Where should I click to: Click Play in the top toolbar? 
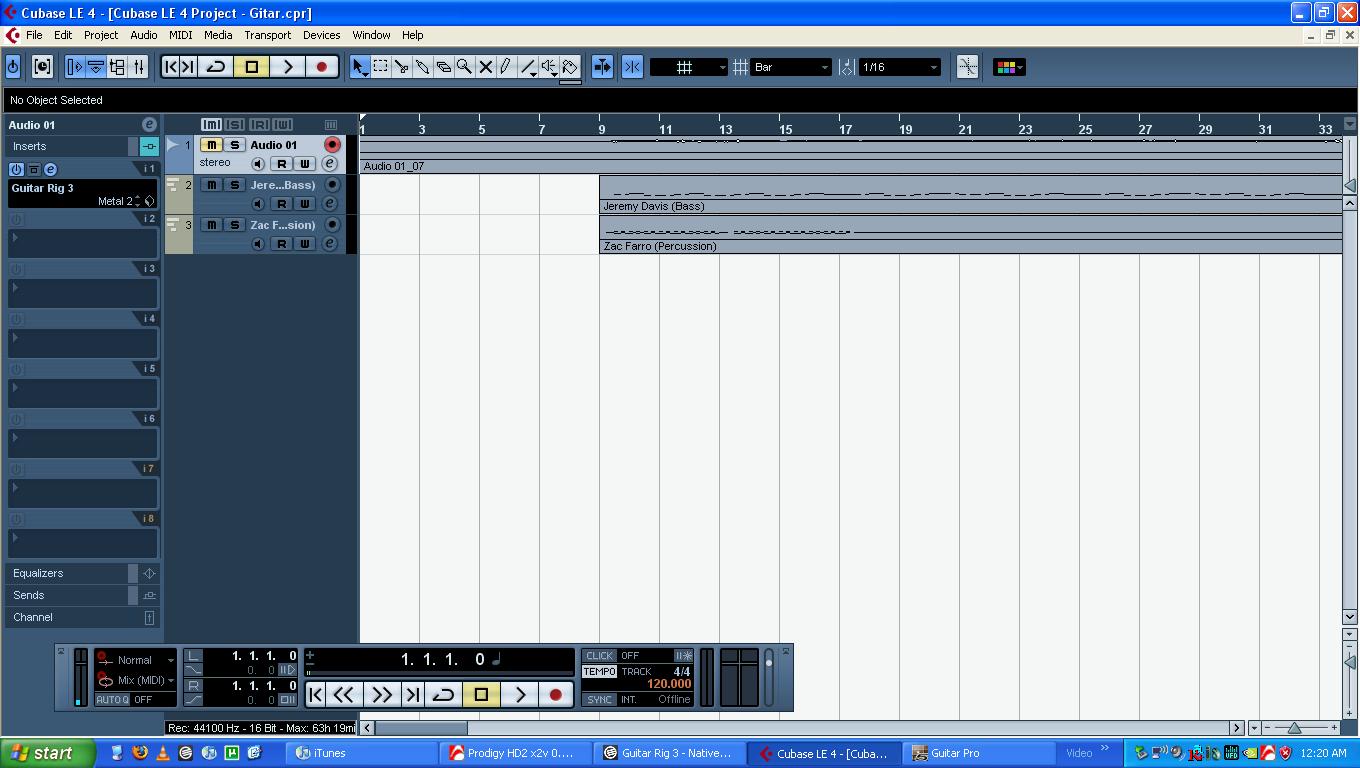point(287,67)
